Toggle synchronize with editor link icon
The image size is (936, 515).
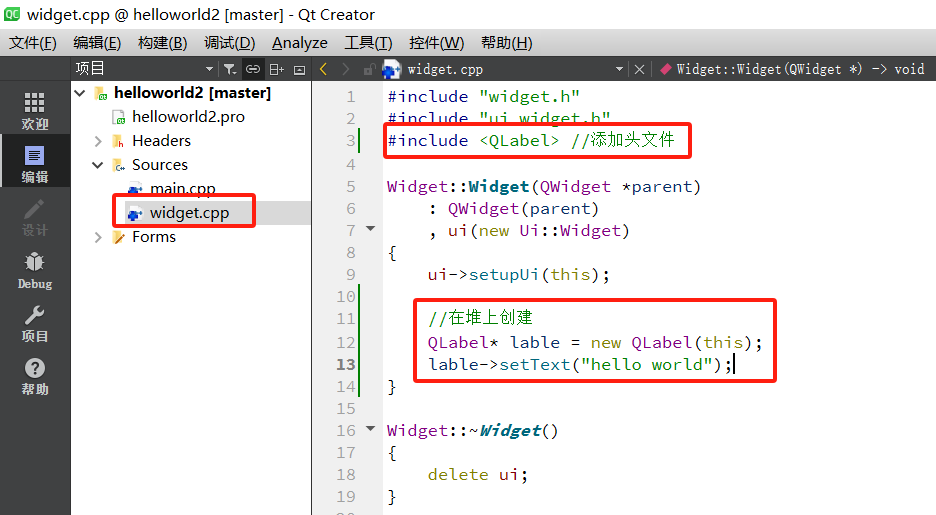tap(253, 70)
